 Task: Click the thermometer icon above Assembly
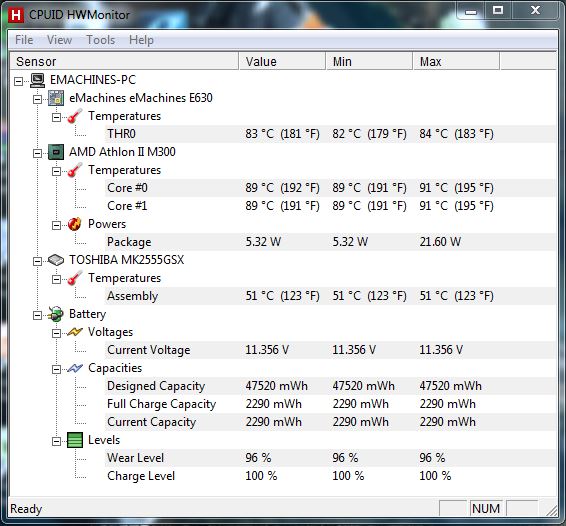(x=75, y=278)
